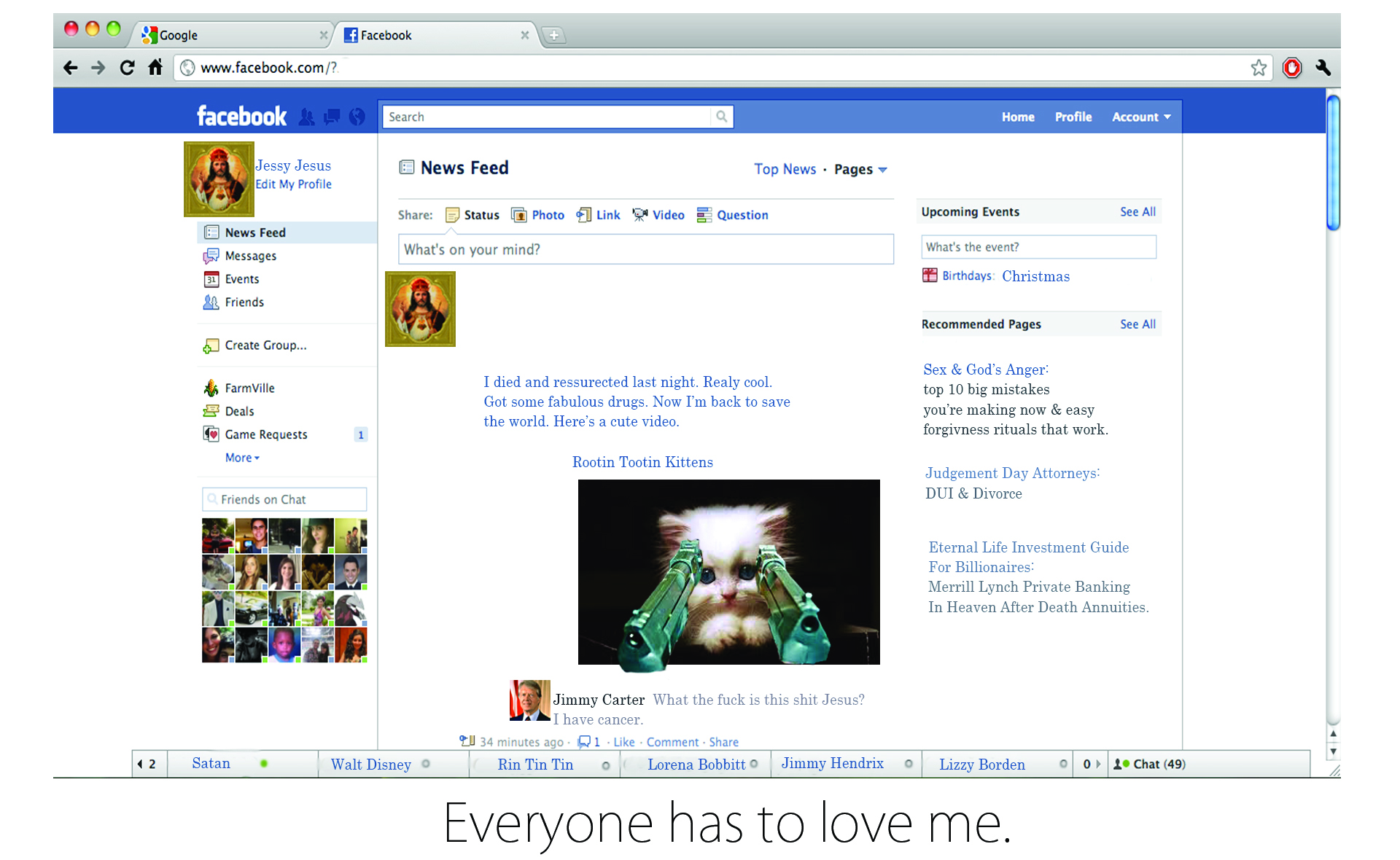Click Comment under the kitten post

click(672, 742)
